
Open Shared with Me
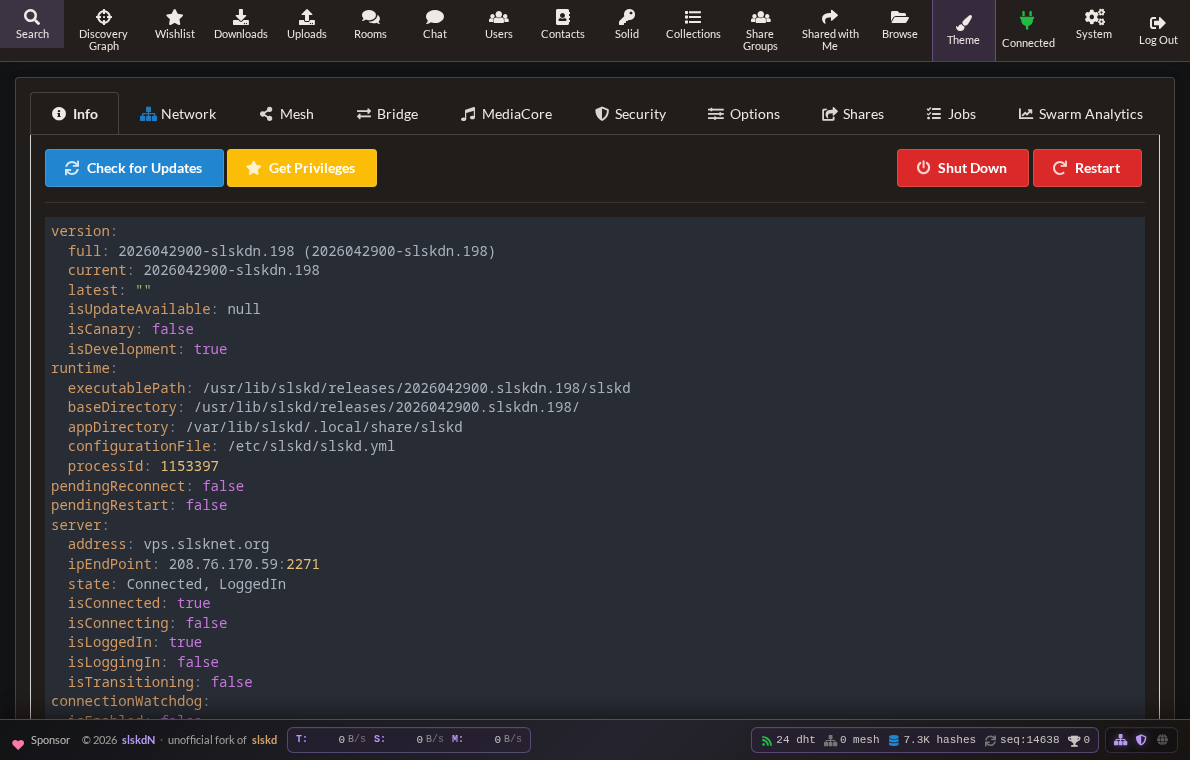click(x=830, y=30)
